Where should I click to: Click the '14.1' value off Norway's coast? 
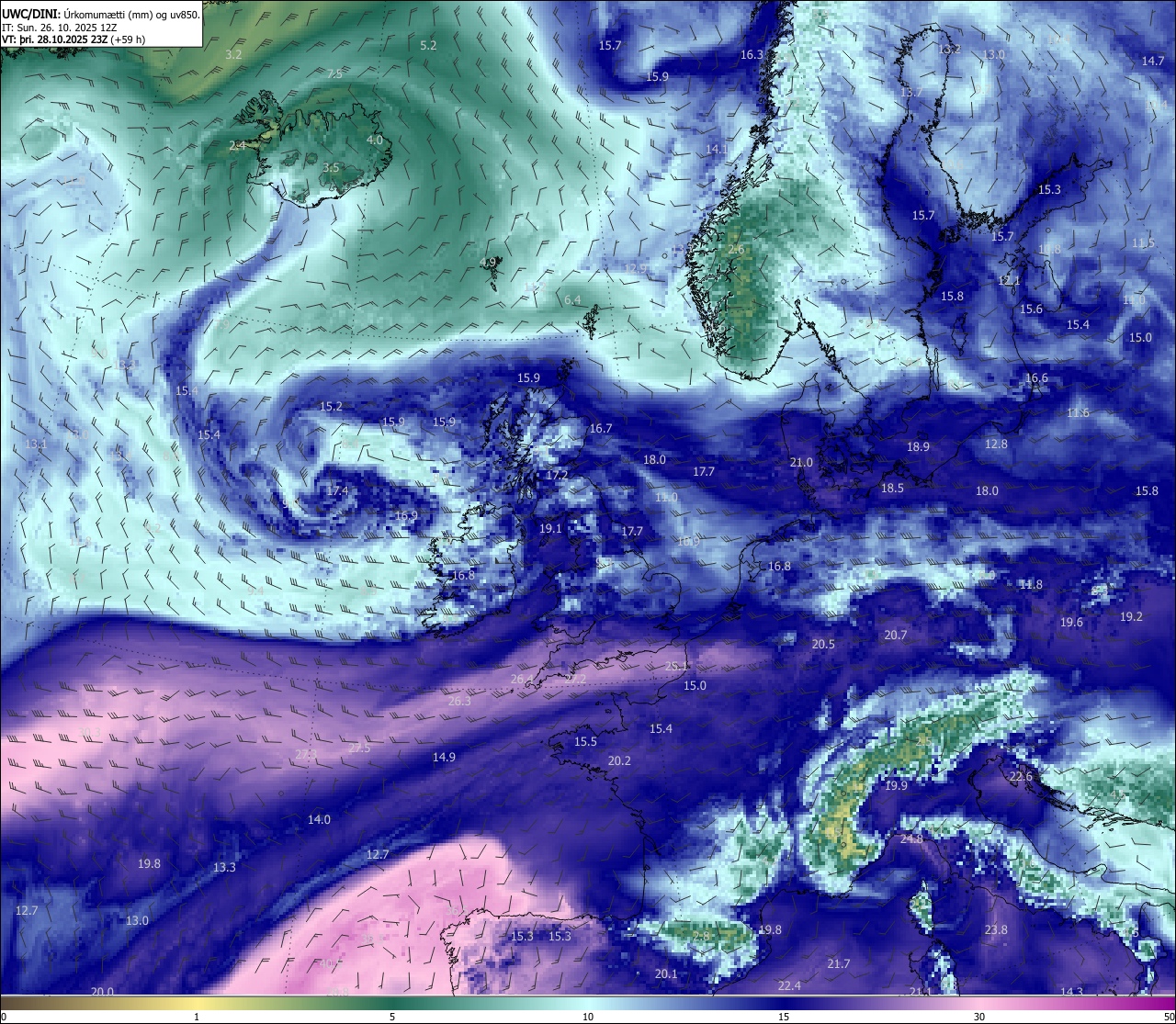pos(717,150)
